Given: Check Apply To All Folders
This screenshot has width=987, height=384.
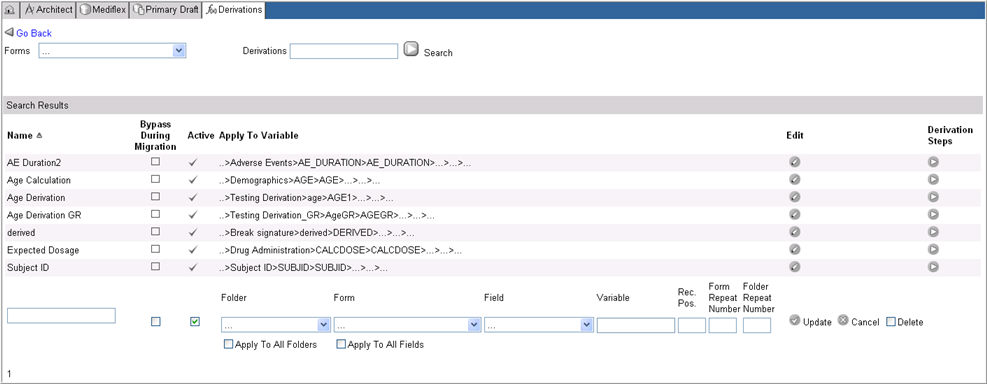Looking at the screenshot, I should [x=228, y=344].
